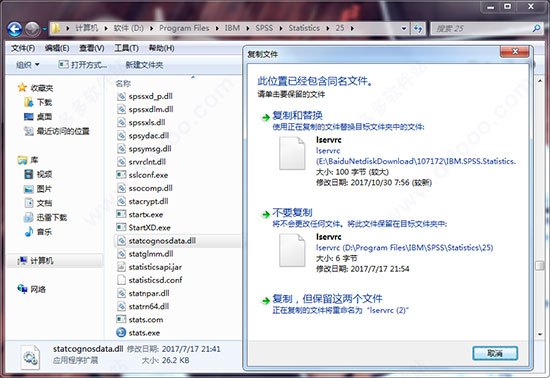Click the refresh icon beside address bar
550x378 pixels.
pos(418,28)
